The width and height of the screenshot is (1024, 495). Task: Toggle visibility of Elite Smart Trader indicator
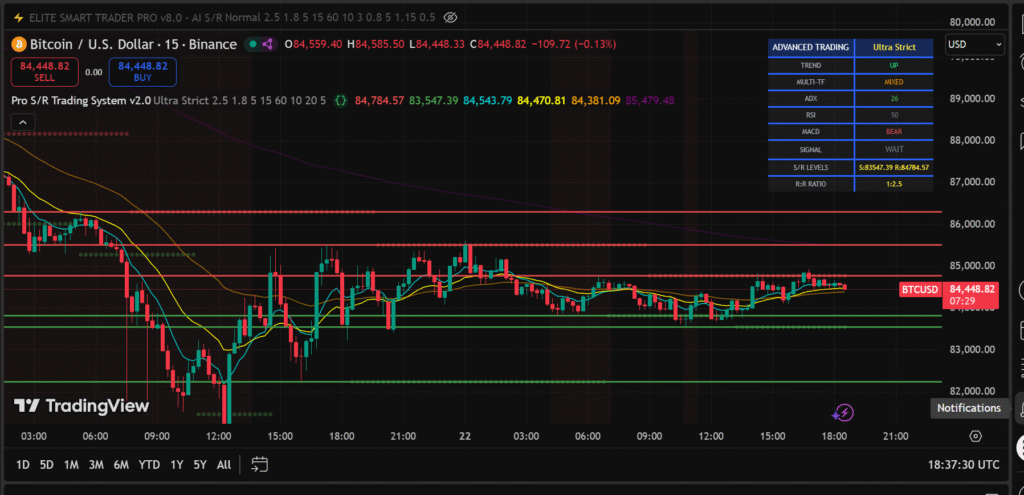[x=450, y=17]
